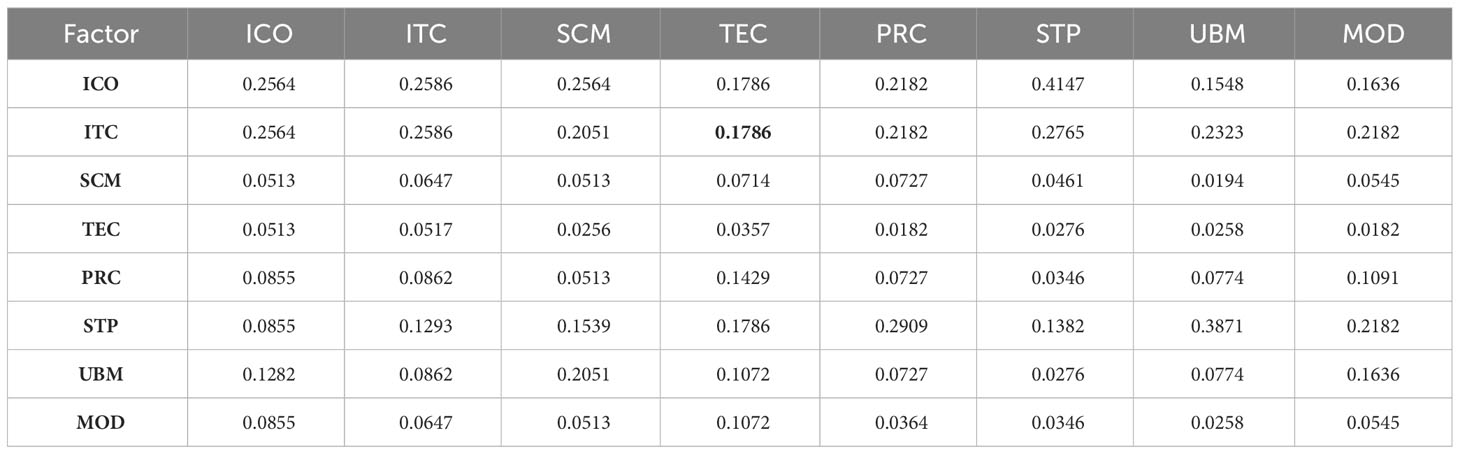Click the Factor column header

click(x=100, y=34)
